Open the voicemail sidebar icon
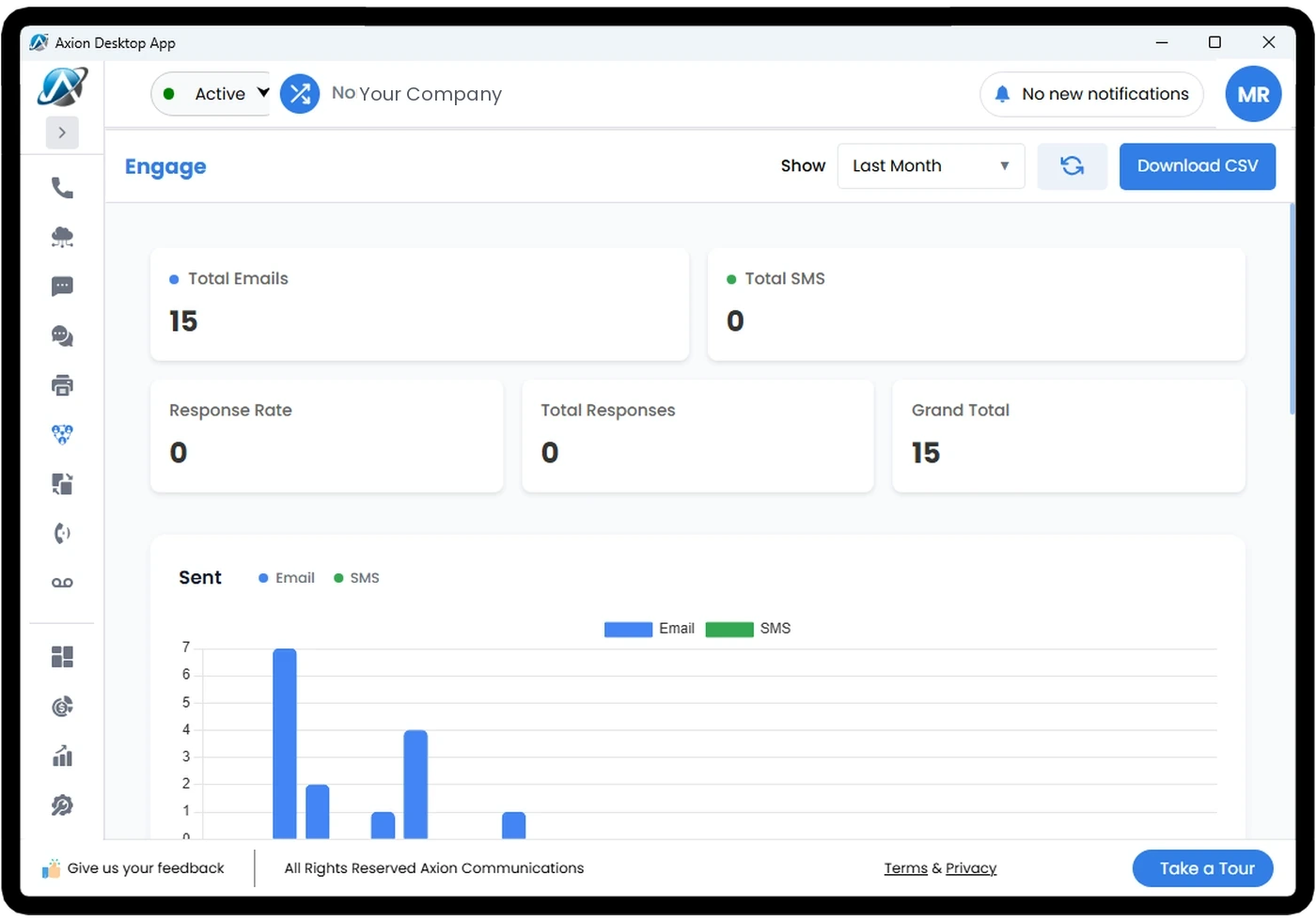The width and height of the screenshot is (1316, 921). [62, 583]
